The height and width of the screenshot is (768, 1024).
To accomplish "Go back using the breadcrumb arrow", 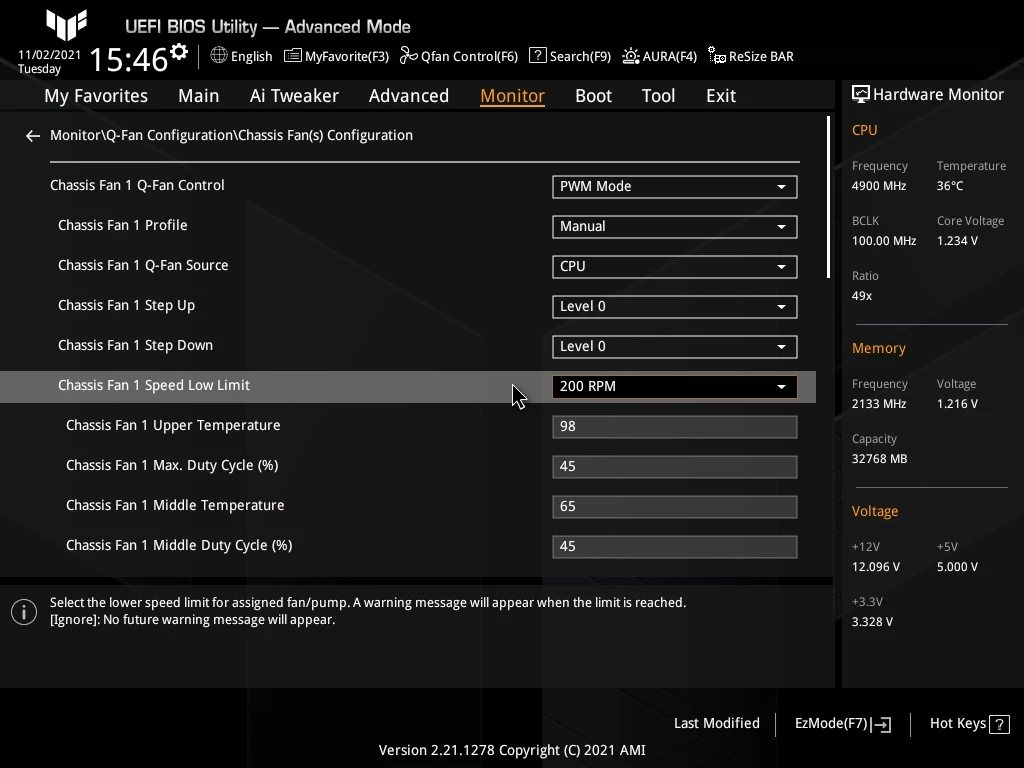I will coord(33,135).
